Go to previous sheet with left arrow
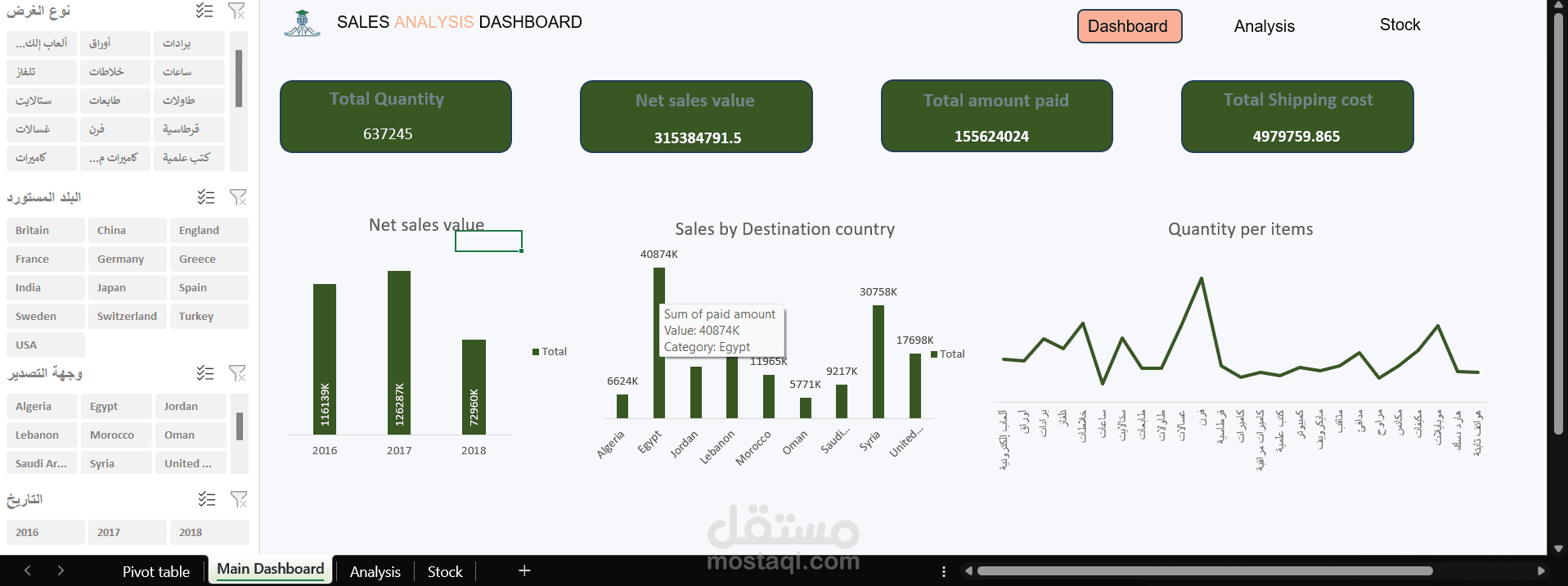 (28, 570)
